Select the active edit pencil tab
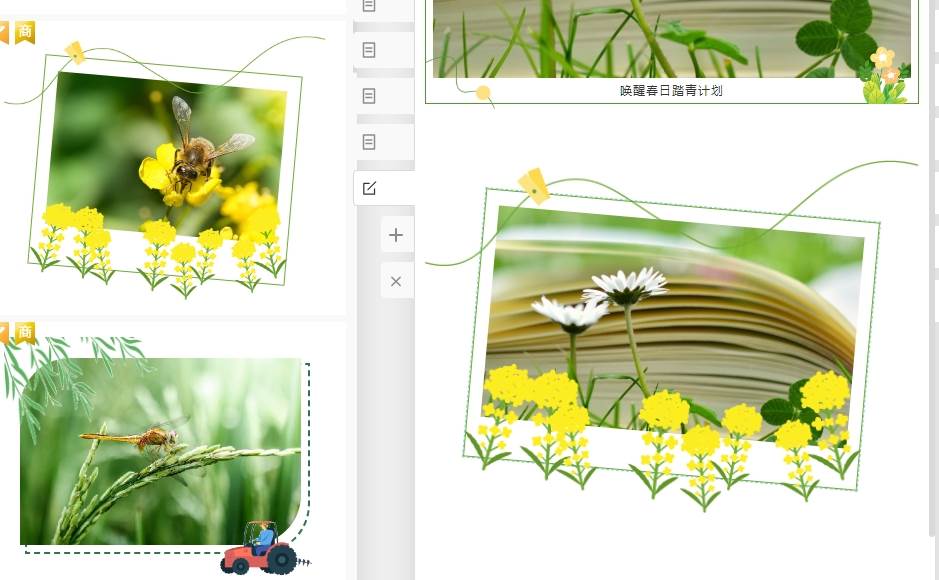This screenshot has width=939, height=580. click(x=369, y=188)
